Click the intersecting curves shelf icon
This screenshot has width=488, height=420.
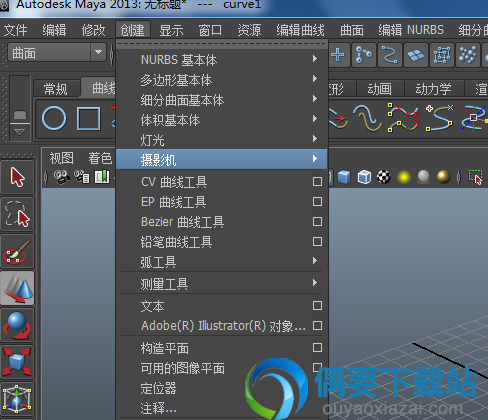474,118
